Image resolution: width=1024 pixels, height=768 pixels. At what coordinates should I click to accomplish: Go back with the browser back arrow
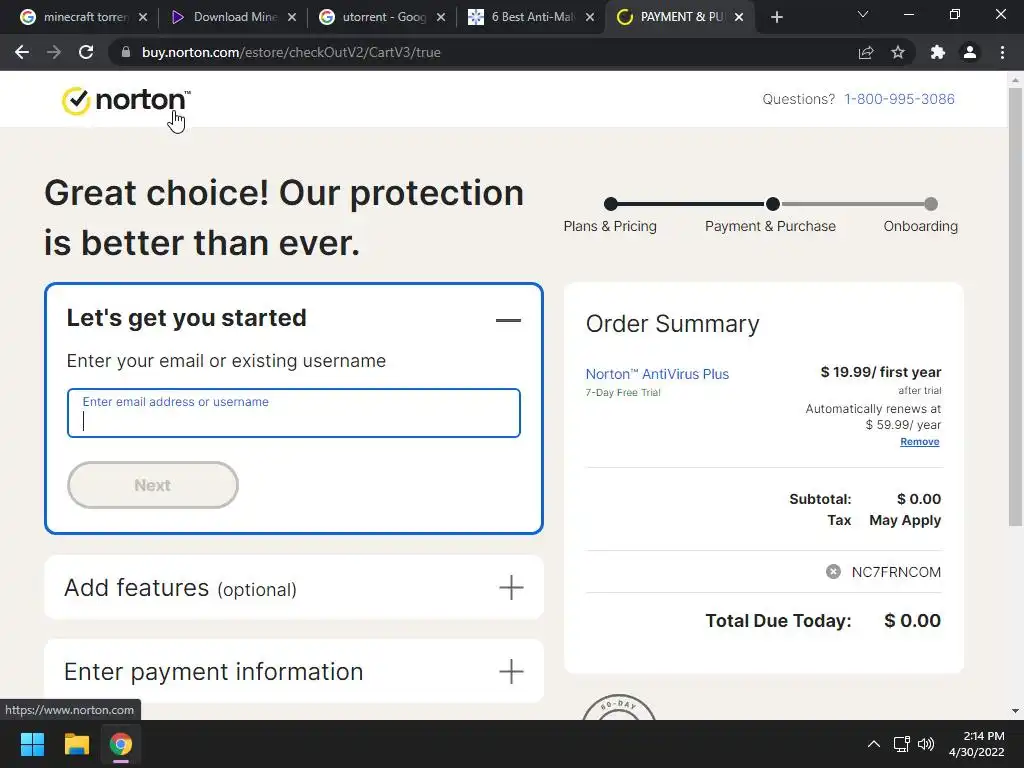pyautogui.click(x=22, y=52)
